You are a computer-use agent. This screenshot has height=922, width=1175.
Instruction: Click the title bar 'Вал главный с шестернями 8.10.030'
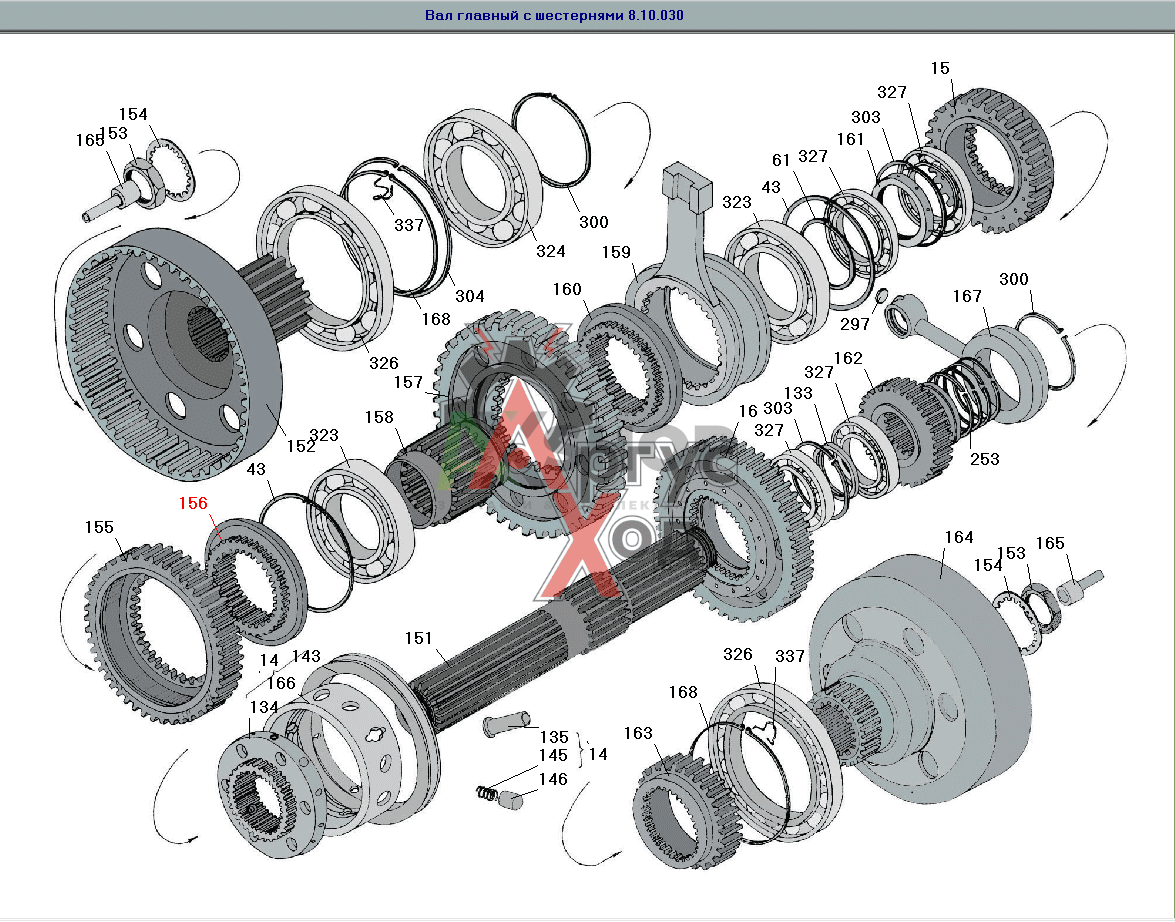554,16
